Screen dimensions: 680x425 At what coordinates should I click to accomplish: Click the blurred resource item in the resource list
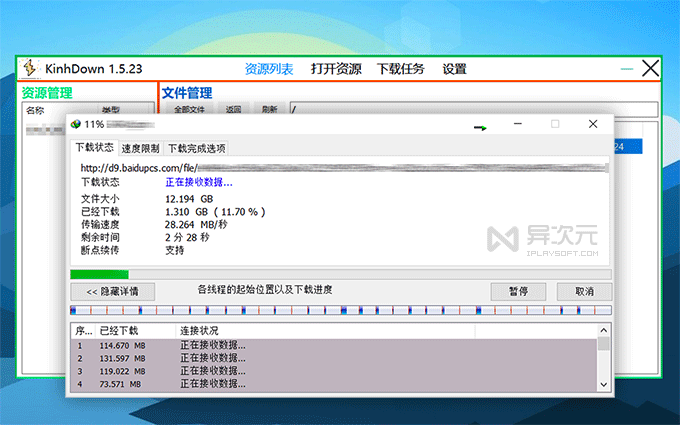(x=45, y=129)
